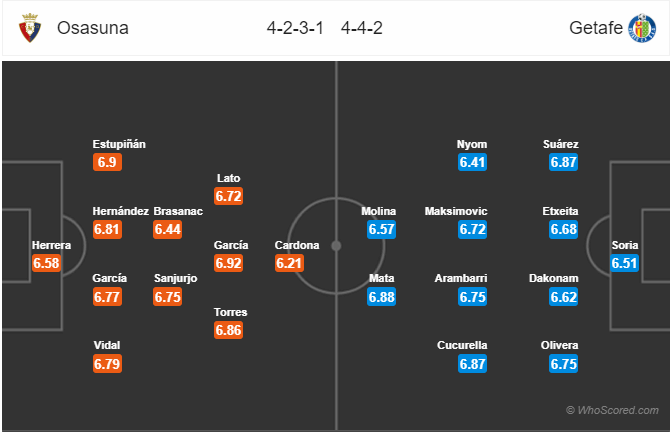
Task: Click the Osasuna club crest icon
Action: (30, 28)
